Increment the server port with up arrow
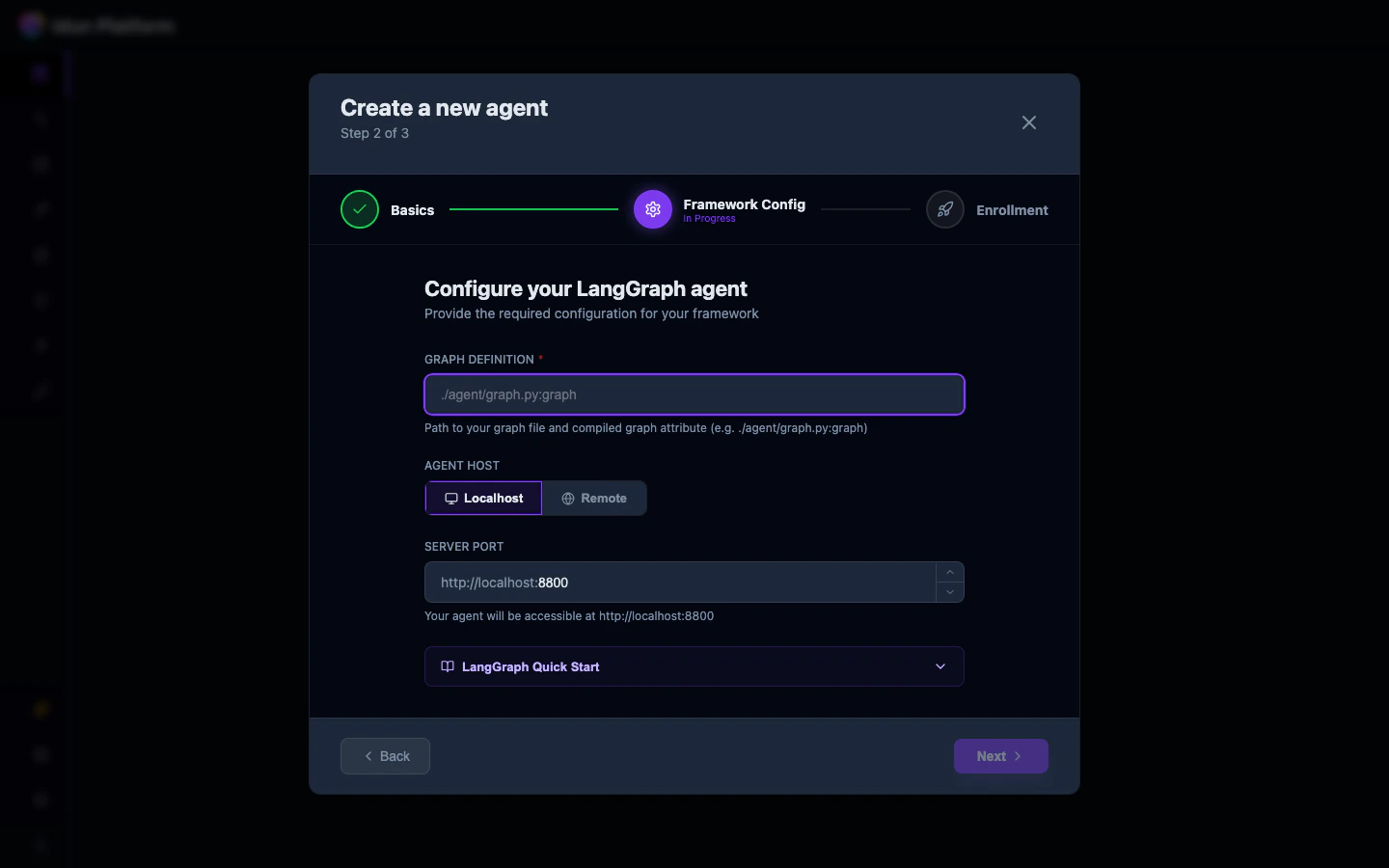 click(x=949, y=572)
